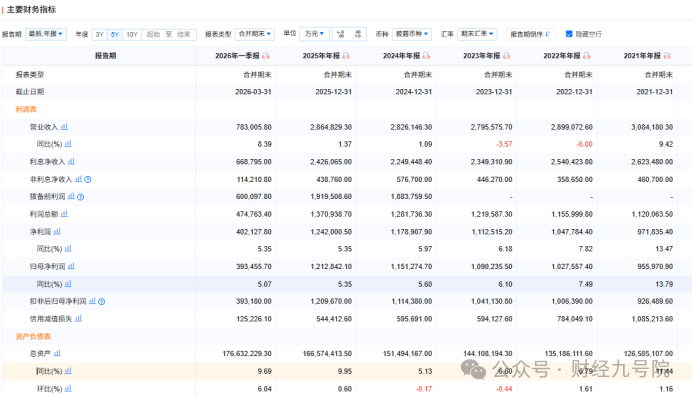This screenshot has height=397, width=692.
Task: Click the 截止日期 row label
Action: pos(30,92)
